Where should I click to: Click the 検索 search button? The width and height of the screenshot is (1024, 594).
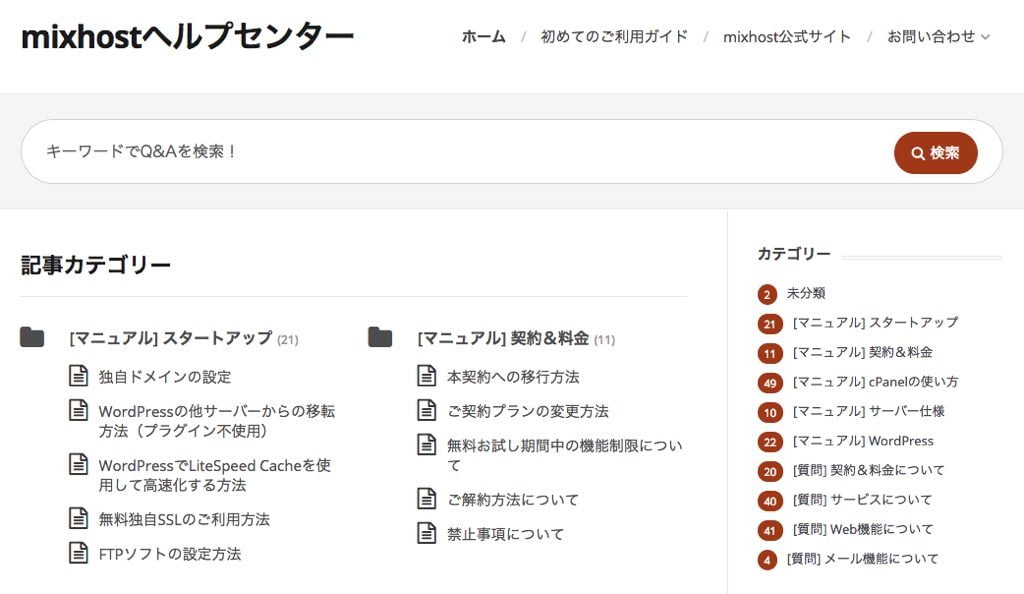click(x=935, y=153)
